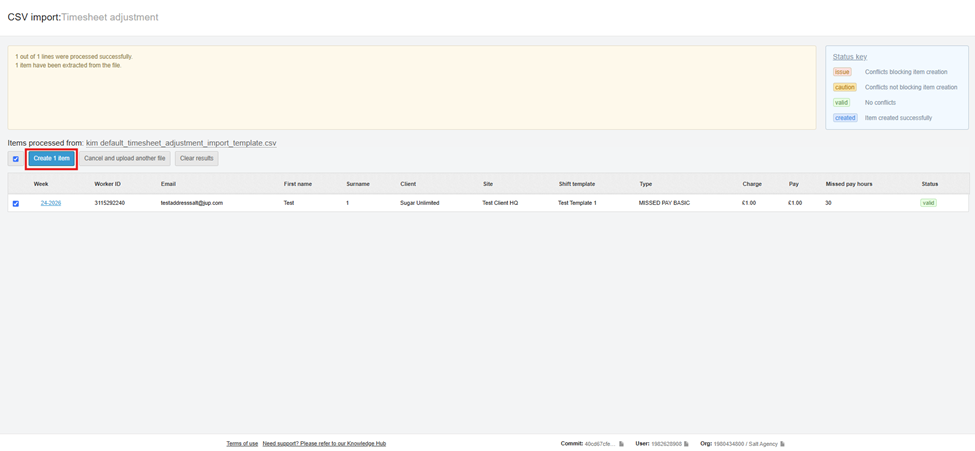Viewport: 975px width, 451px height.
Task: Click the '1 out of 1 lines processed' message
Action: pyautogui.click(x=74, y=57)
